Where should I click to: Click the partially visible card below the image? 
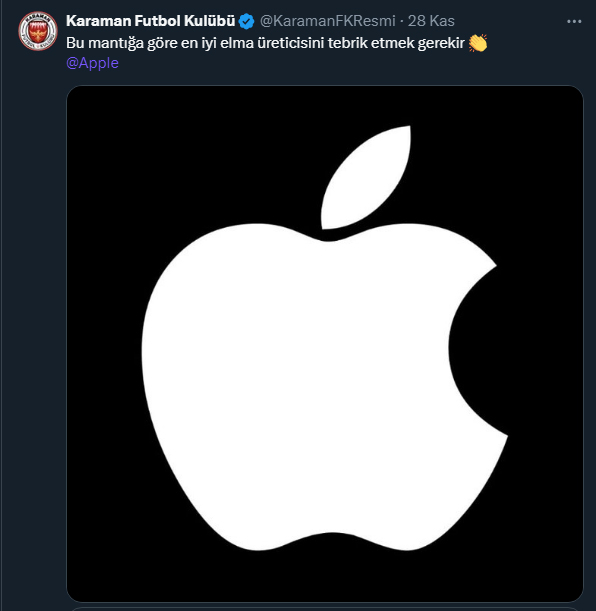(x=325, y=609)
